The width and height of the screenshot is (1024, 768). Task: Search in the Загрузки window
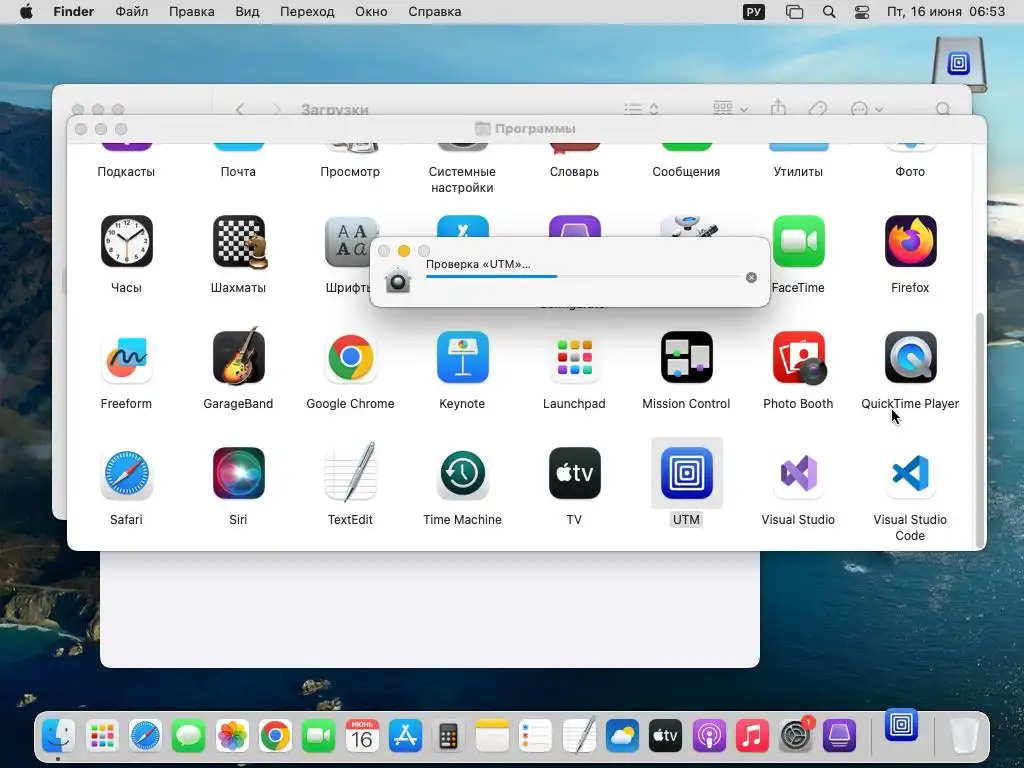(x=942, y=109)
